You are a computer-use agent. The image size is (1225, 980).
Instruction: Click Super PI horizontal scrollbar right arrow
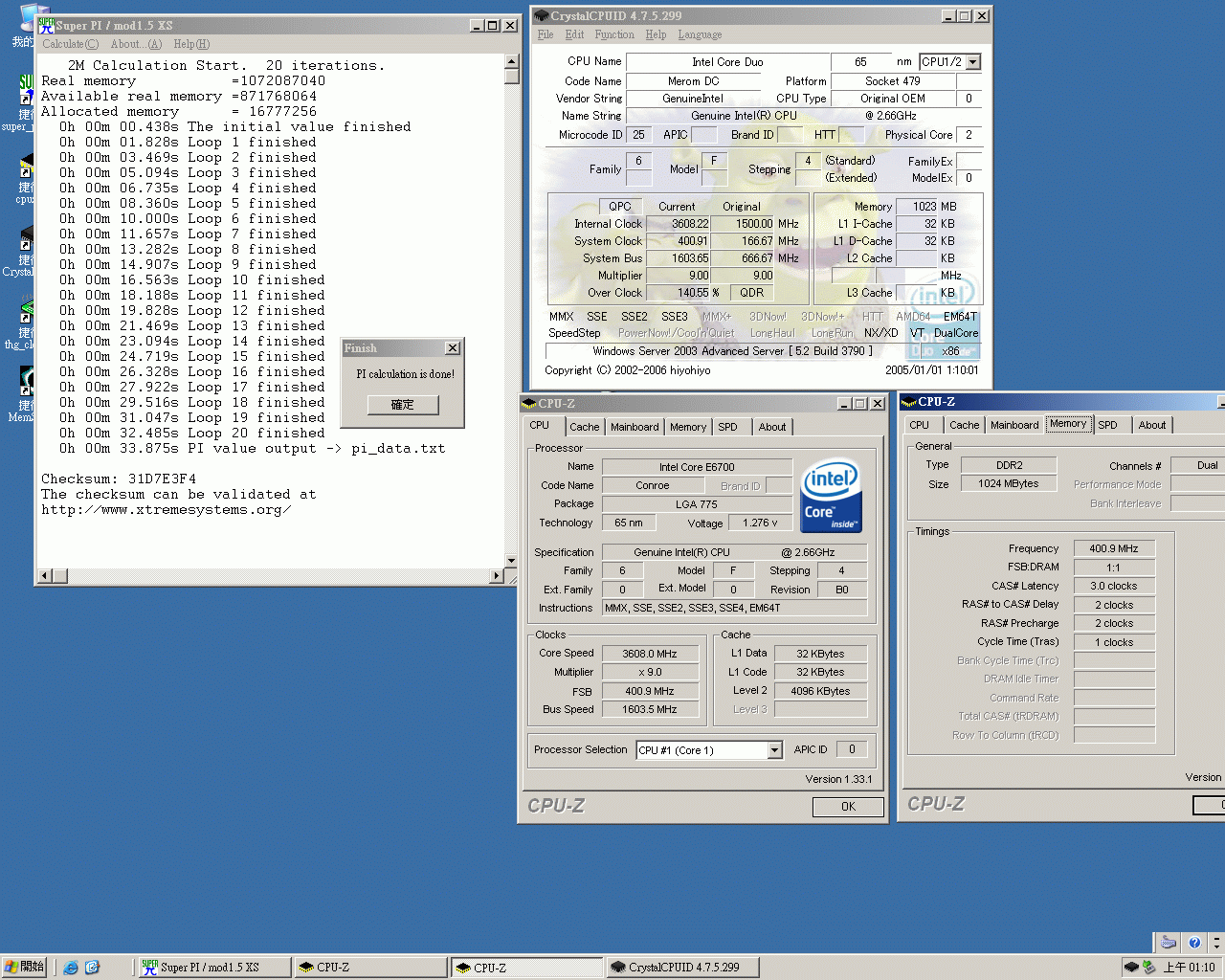point(497,576)
